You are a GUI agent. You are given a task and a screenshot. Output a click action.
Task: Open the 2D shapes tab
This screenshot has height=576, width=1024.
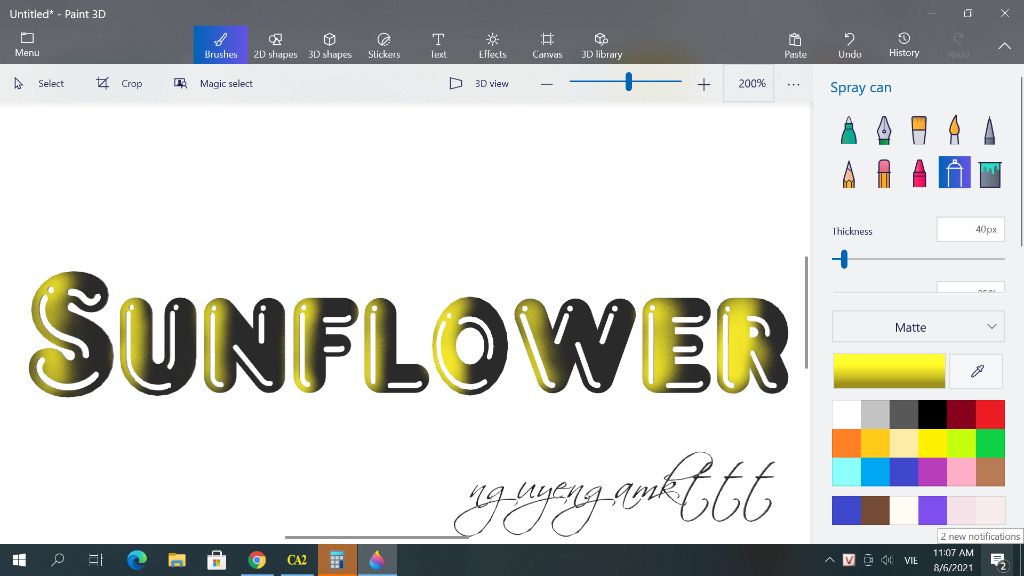(275, 45)
